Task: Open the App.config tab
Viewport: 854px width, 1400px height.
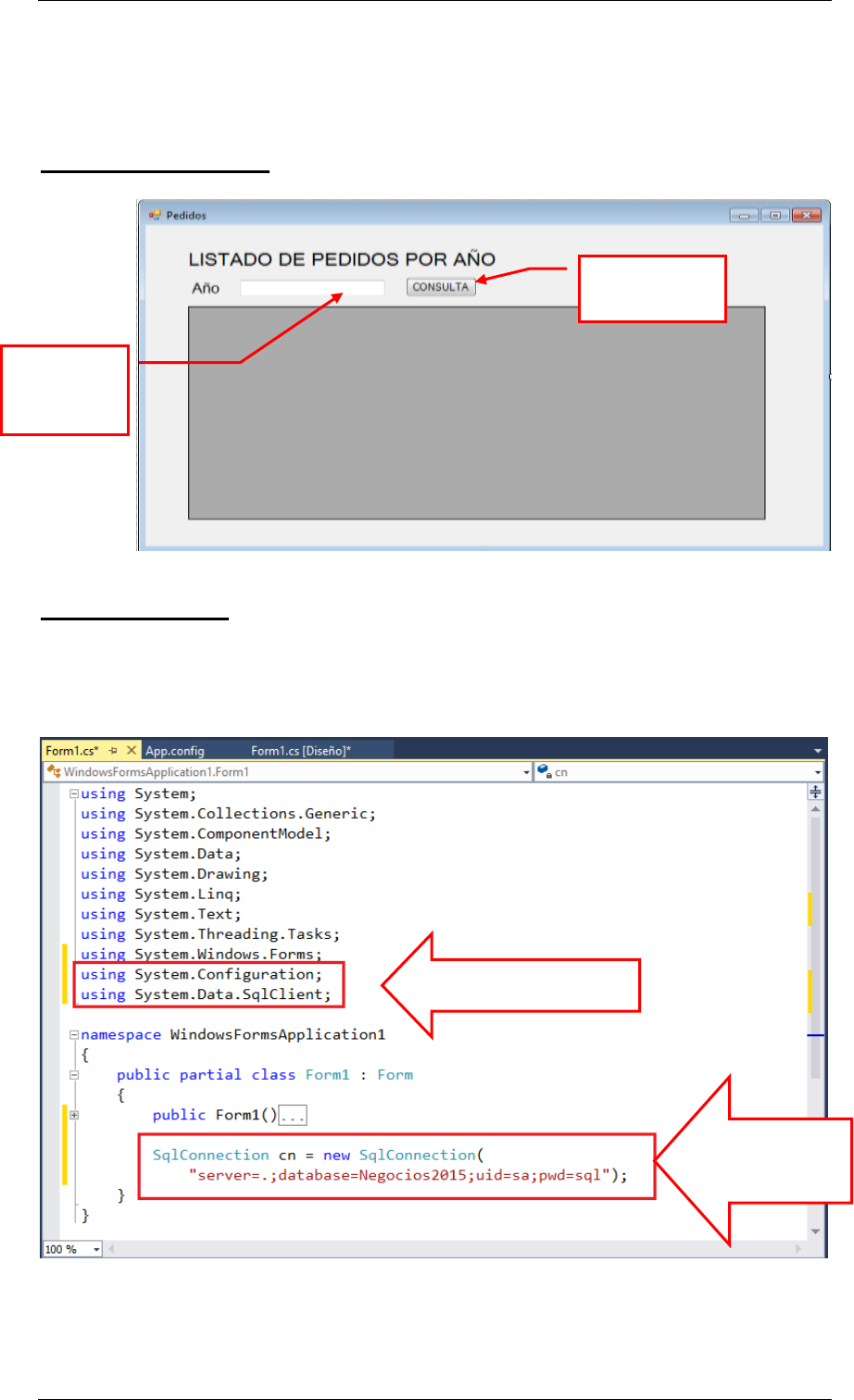Action: coord(175,750)
